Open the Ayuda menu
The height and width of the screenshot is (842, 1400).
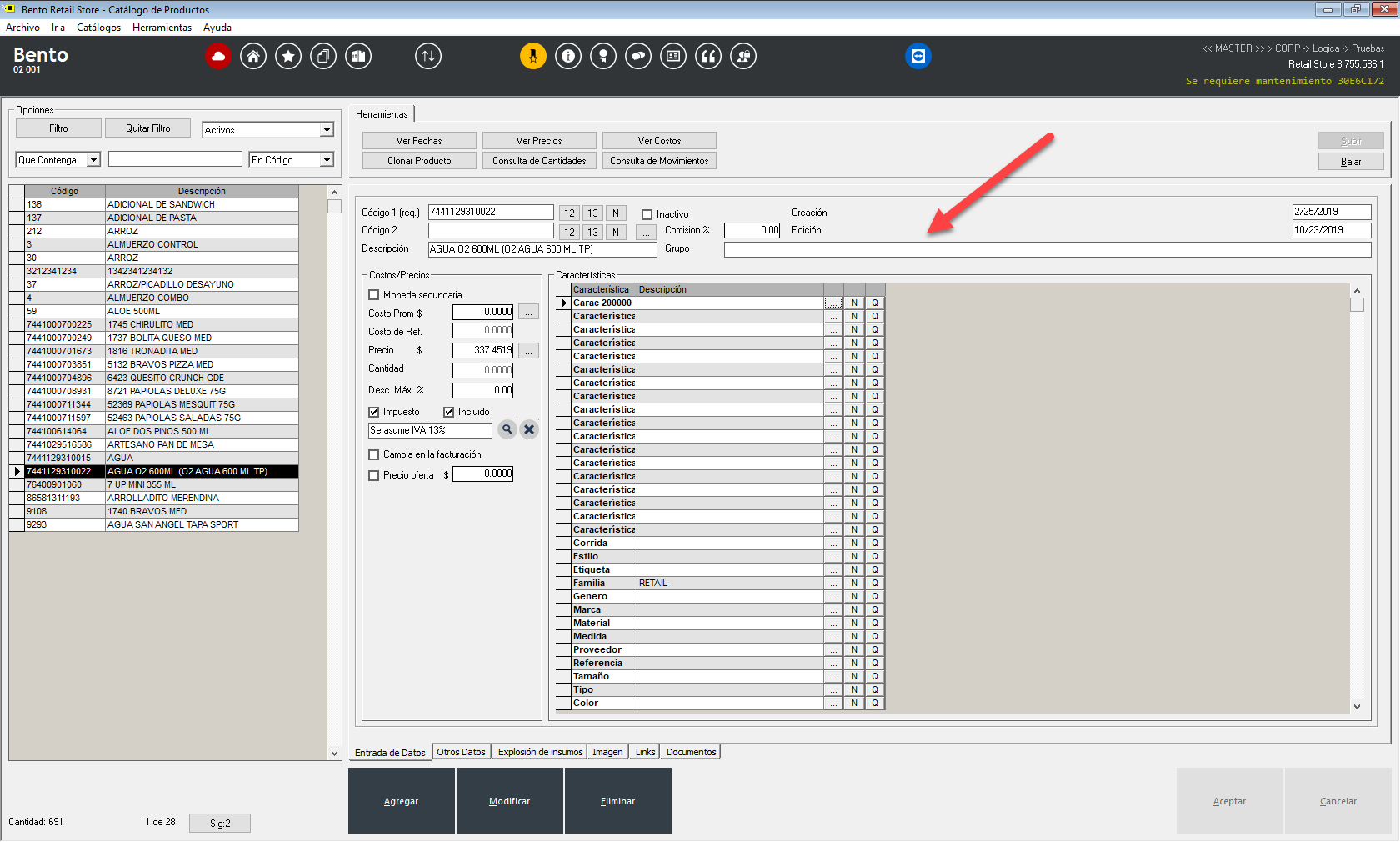217,28
